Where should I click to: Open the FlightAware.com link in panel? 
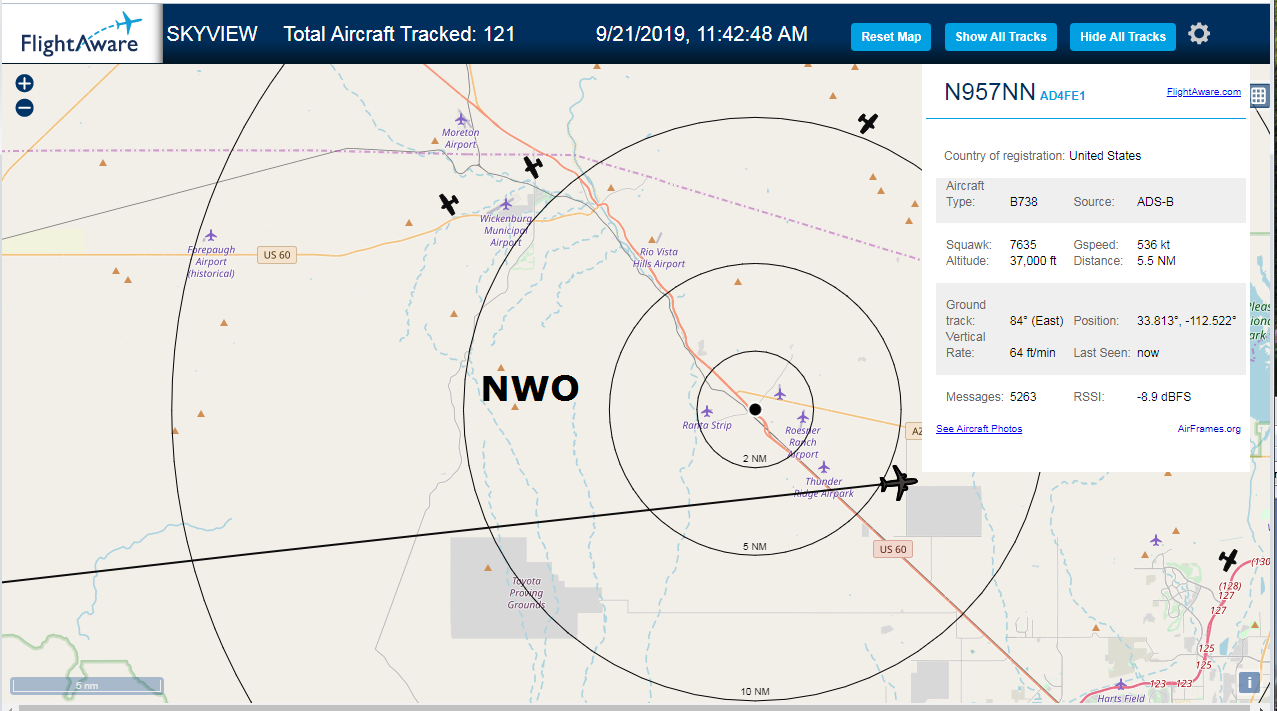pos(1203,92)
